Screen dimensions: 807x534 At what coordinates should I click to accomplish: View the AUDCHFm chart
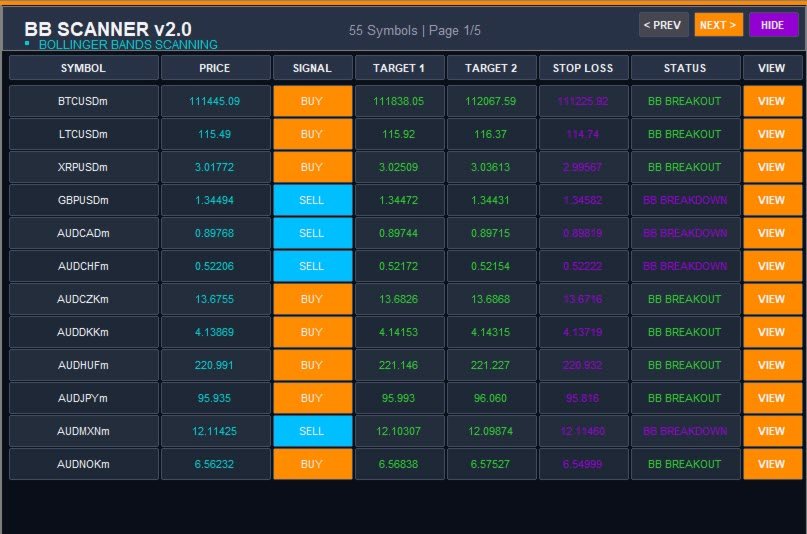pos(772,265)
